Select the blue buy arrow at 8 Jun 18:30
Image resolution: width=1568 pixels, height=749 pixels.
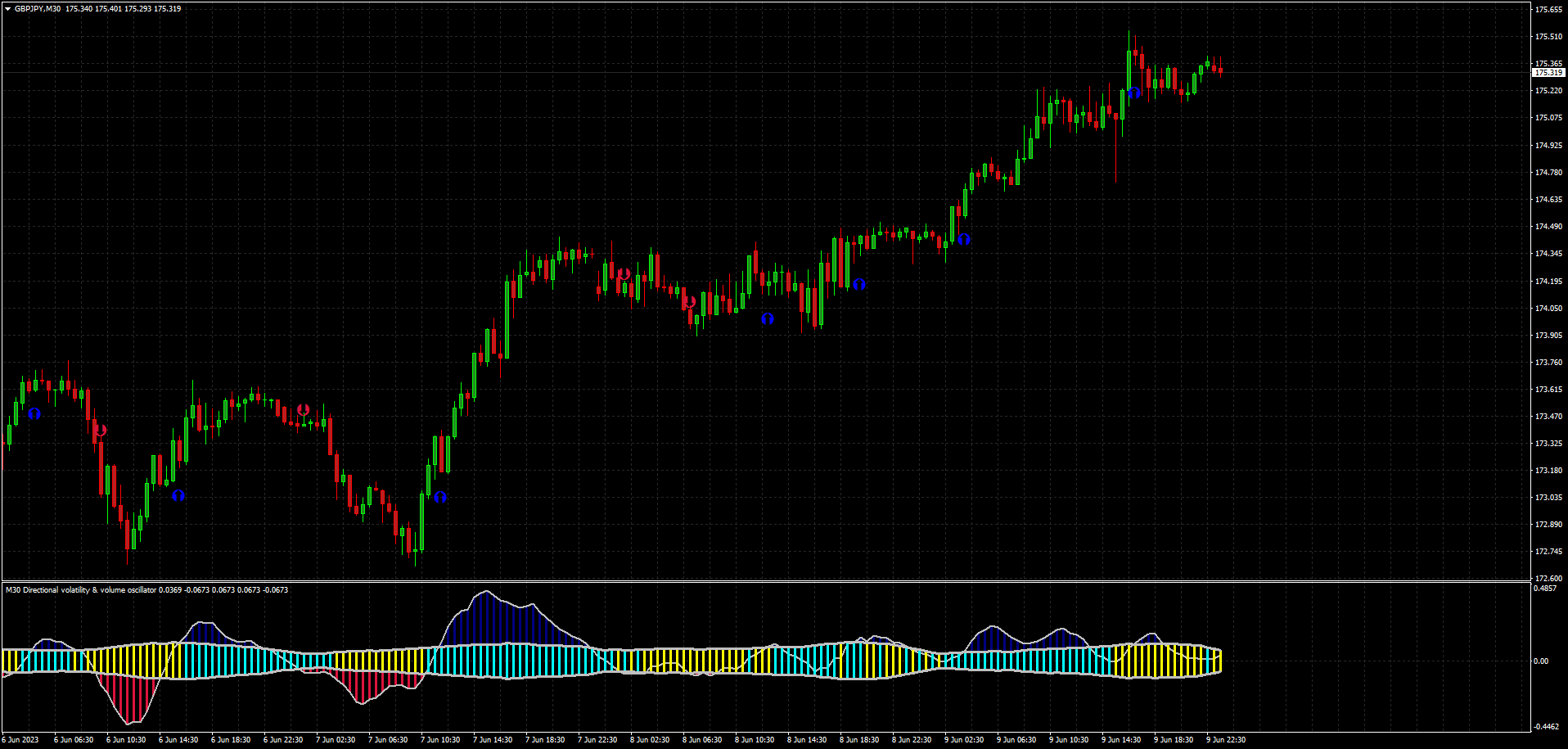[859, 284]
